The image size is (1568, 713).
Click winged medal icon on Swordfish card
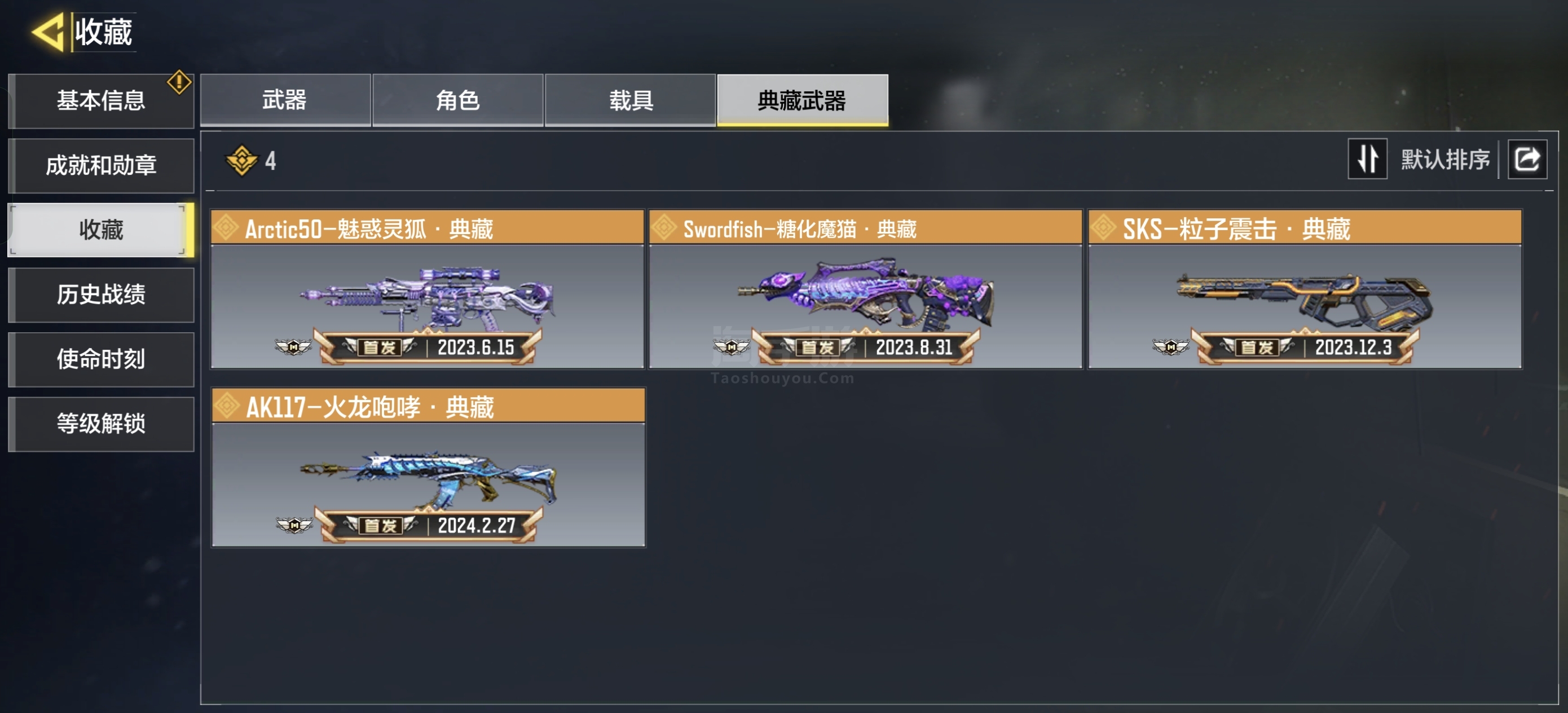point(732,347)
